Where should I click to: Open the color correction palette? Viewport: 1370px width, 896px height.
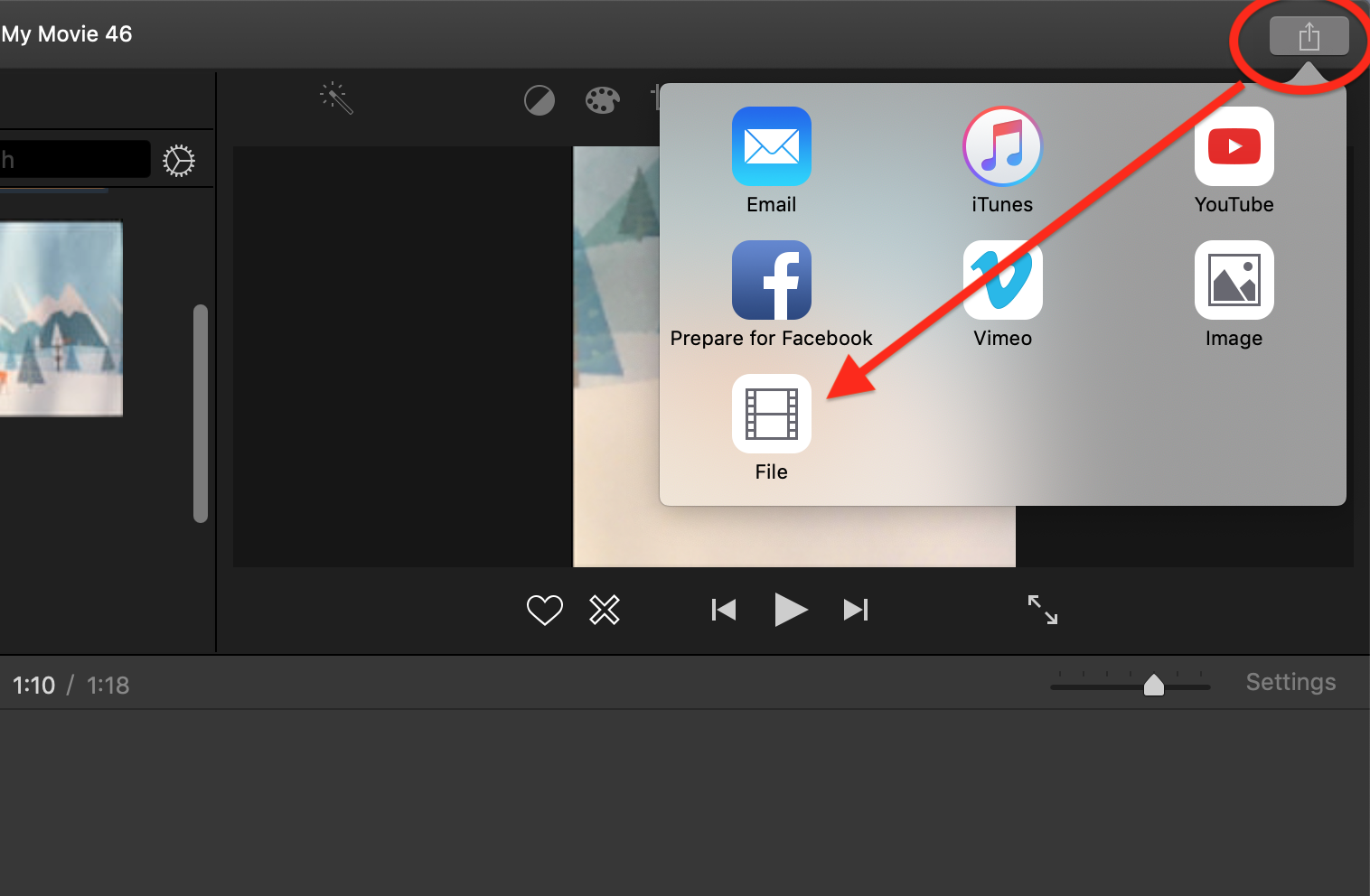point(602,99)
